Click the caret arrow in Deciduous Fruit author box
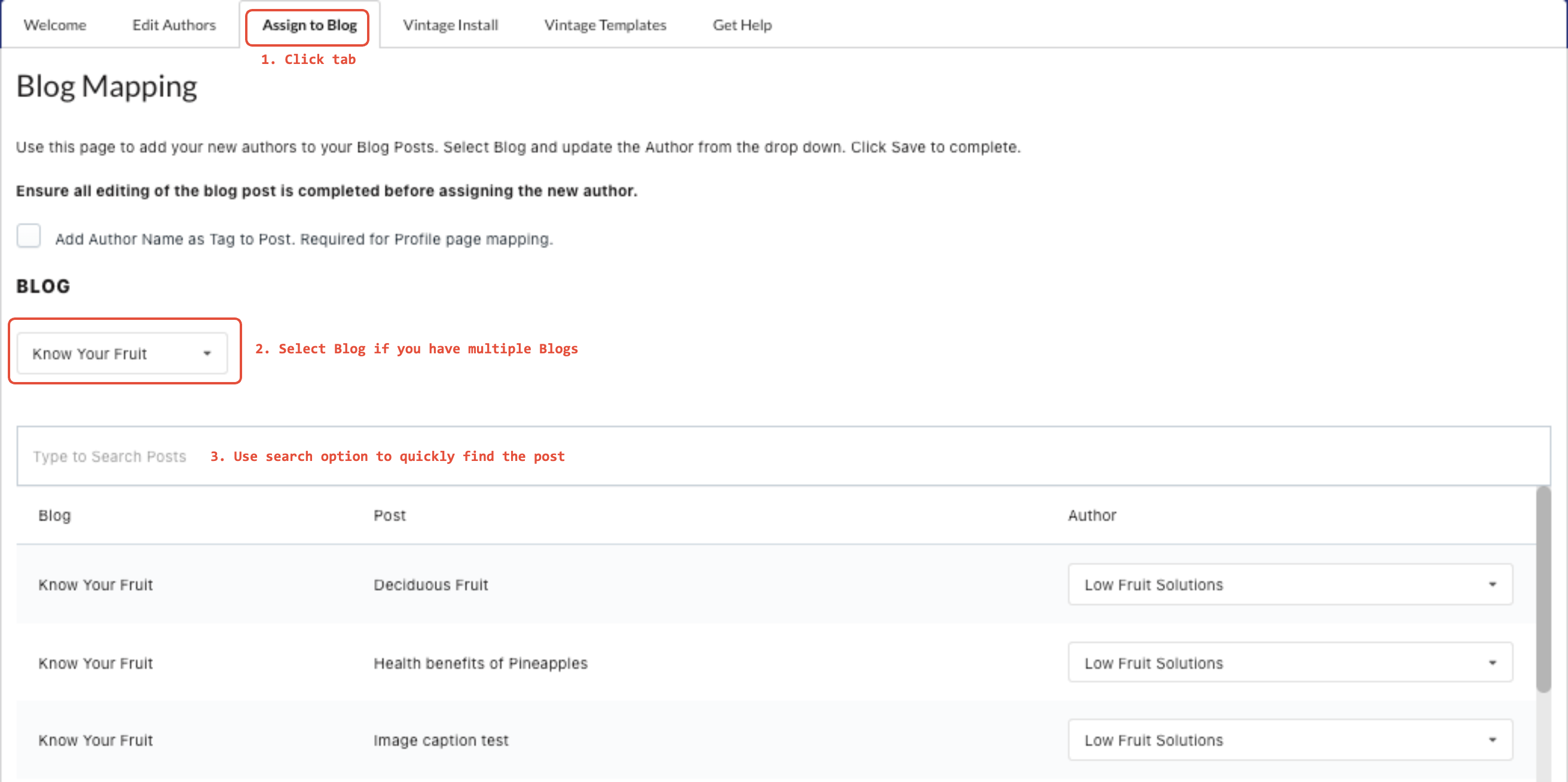Viewport: 1568px width, 782px height. click(1492, 585)
